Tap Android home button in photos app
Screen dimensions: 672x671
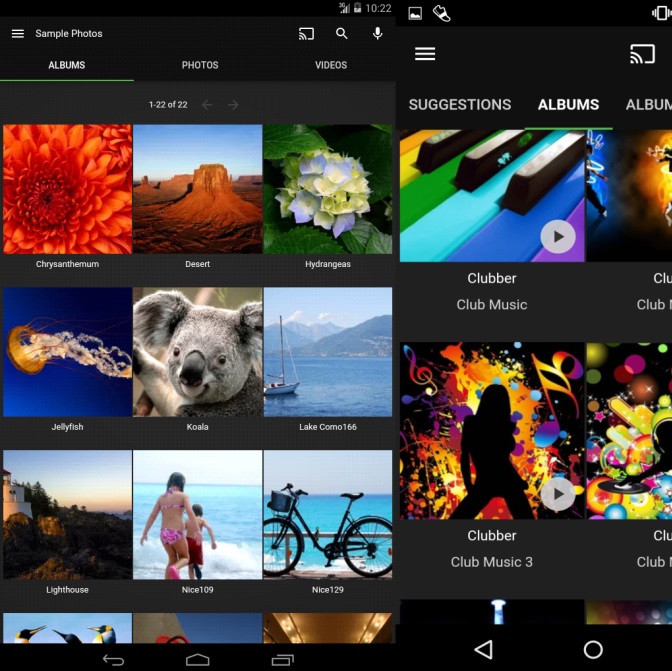point(198,660)
